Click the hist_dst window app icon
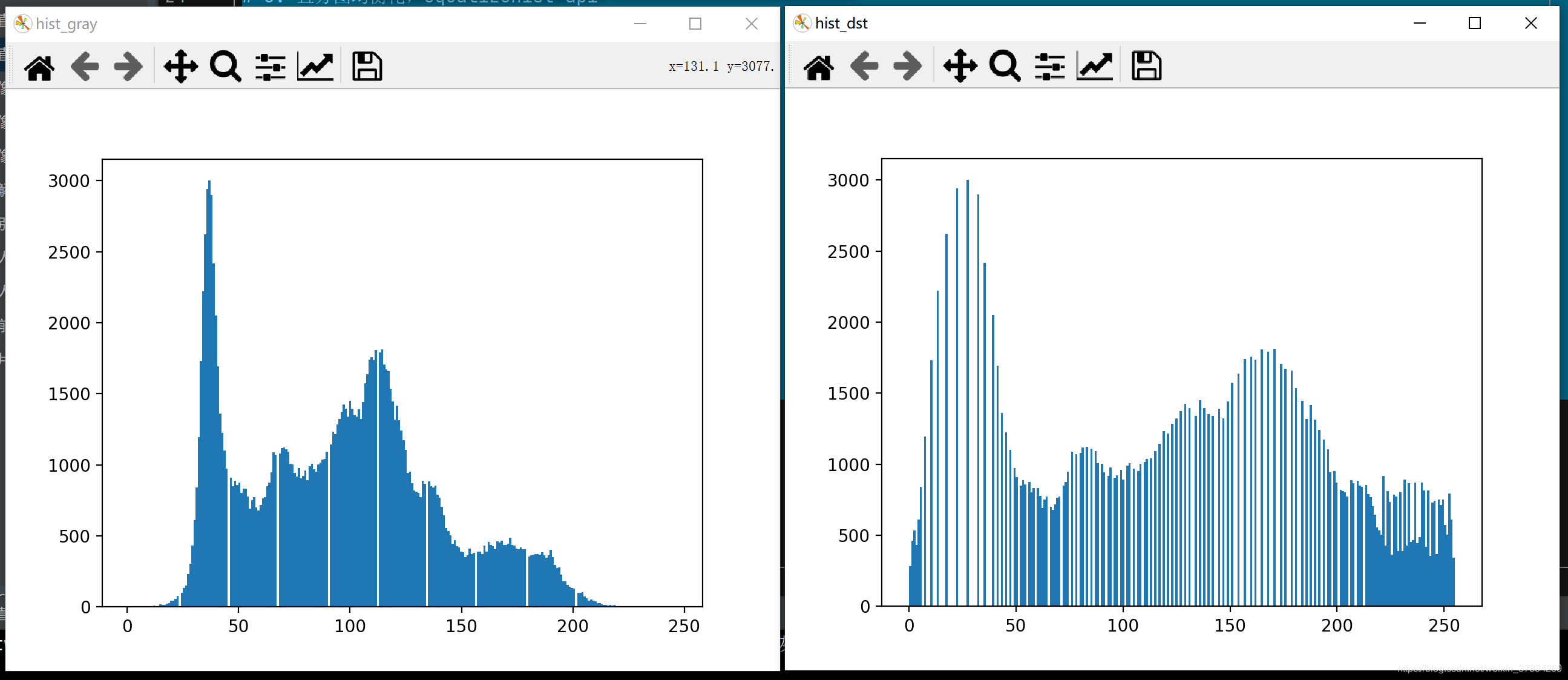Image resolution: width=1568 pixels, height=680 pixels. click(802, 23)
